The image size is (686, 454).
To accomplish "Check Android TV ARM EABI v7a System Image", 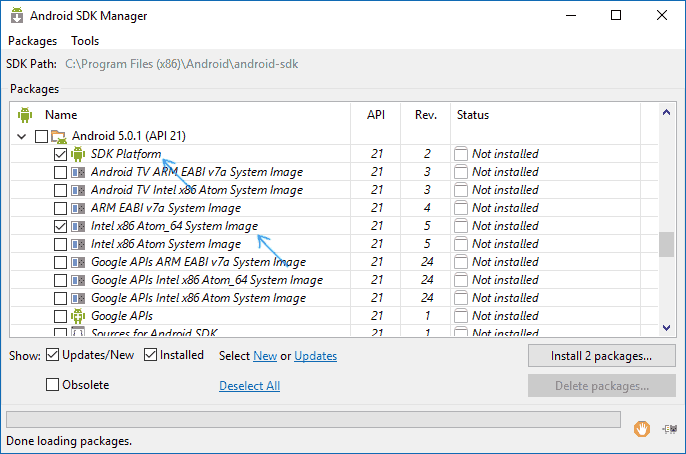I will 60,172.
